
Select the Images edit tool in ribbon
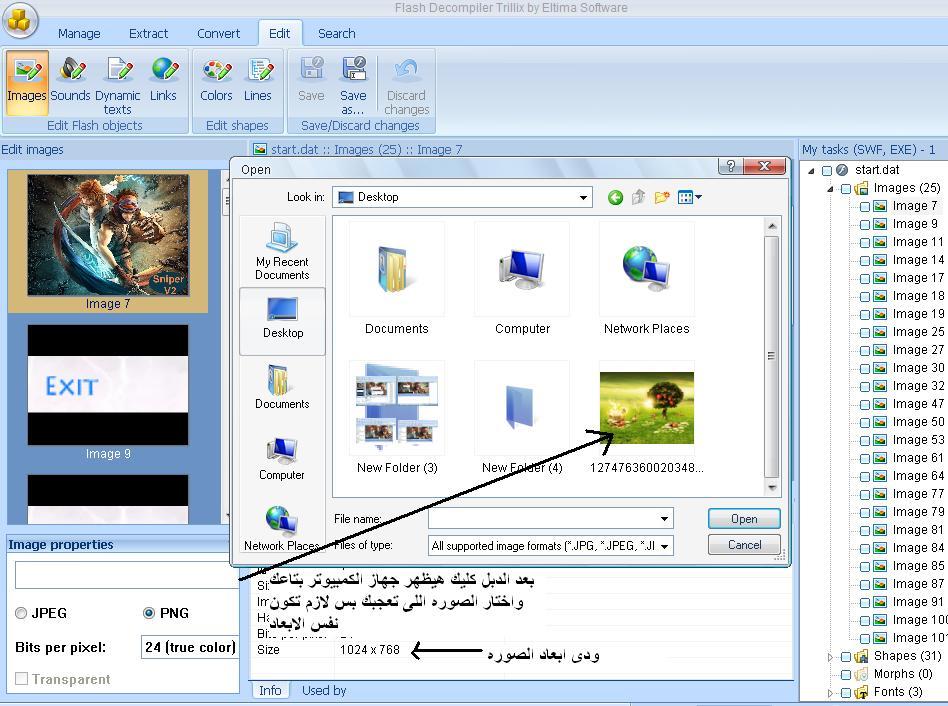[x=27, y=82]
